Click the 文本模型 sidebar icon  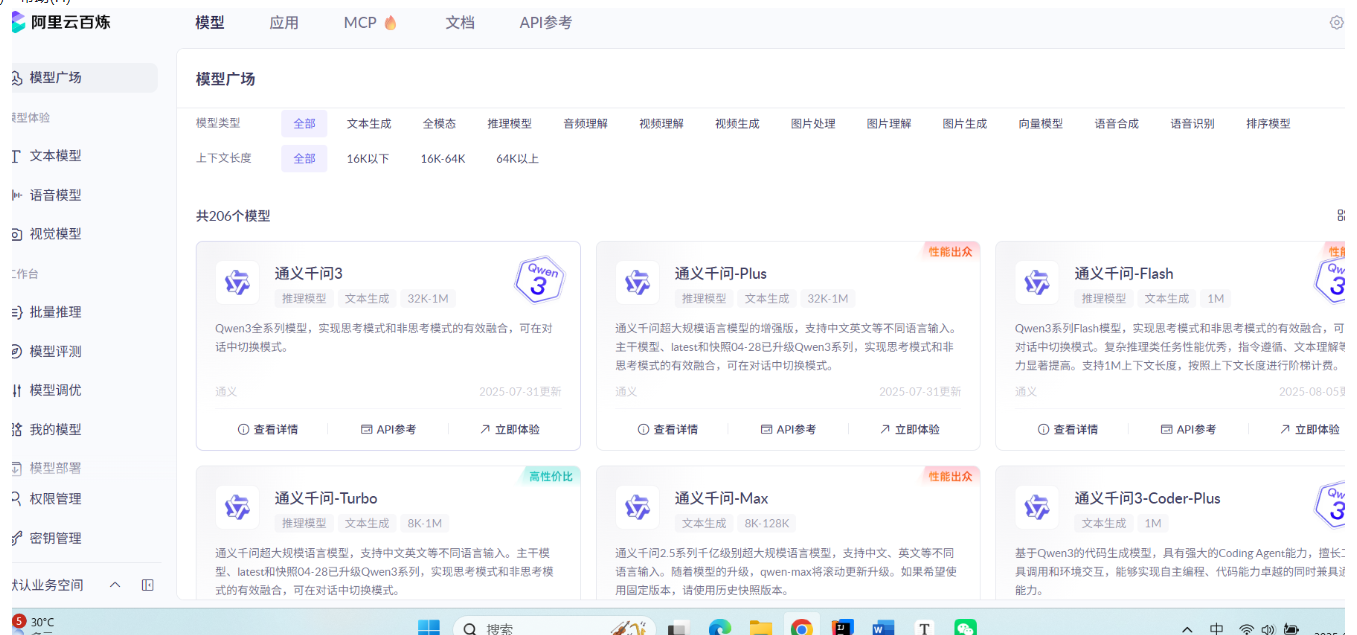tap(16, 156)
